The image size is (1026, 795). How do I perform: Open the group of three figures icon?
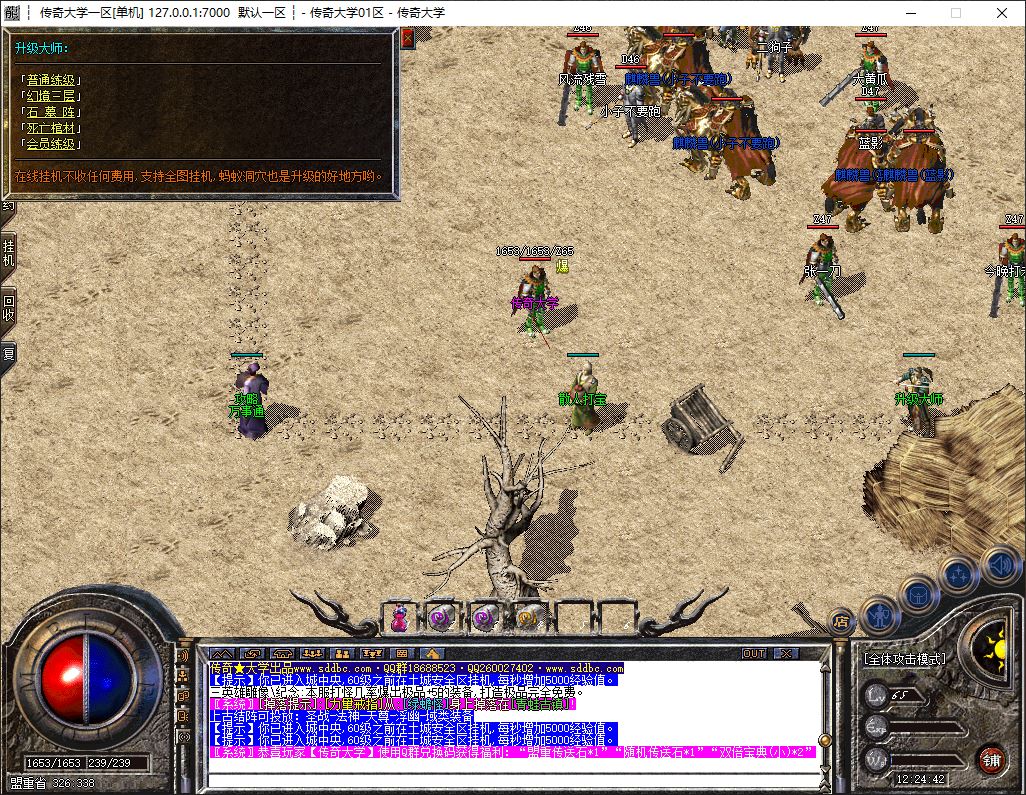click(312, 653)
